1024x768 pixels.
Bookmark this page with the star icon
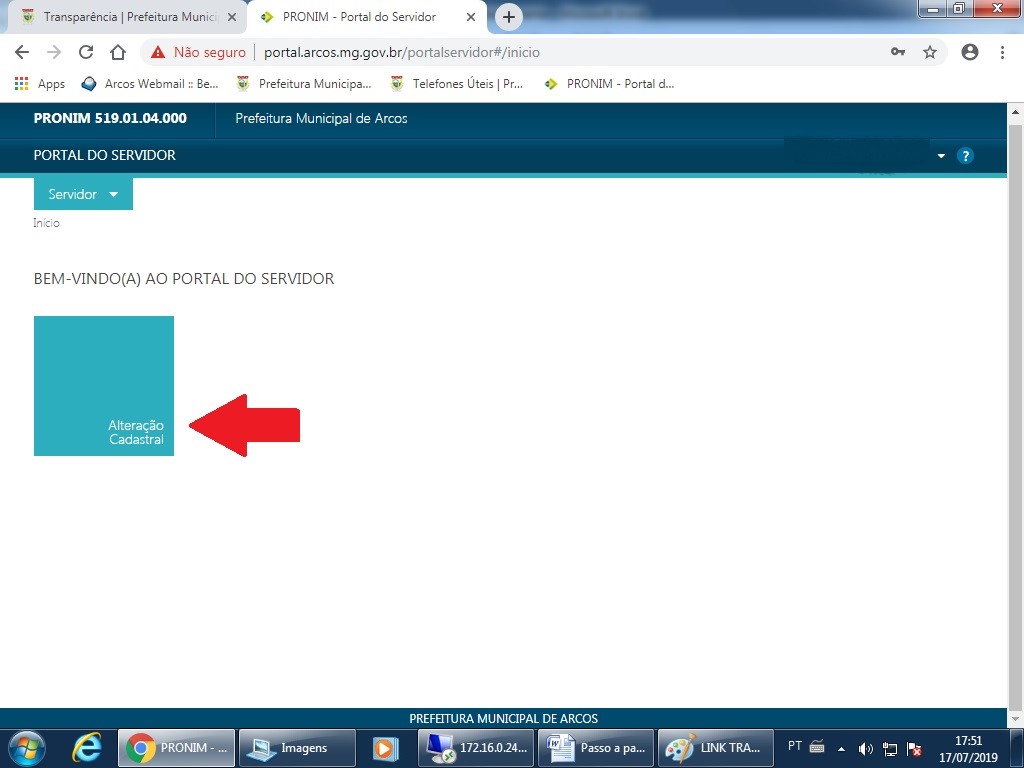(x=930, y=52)
